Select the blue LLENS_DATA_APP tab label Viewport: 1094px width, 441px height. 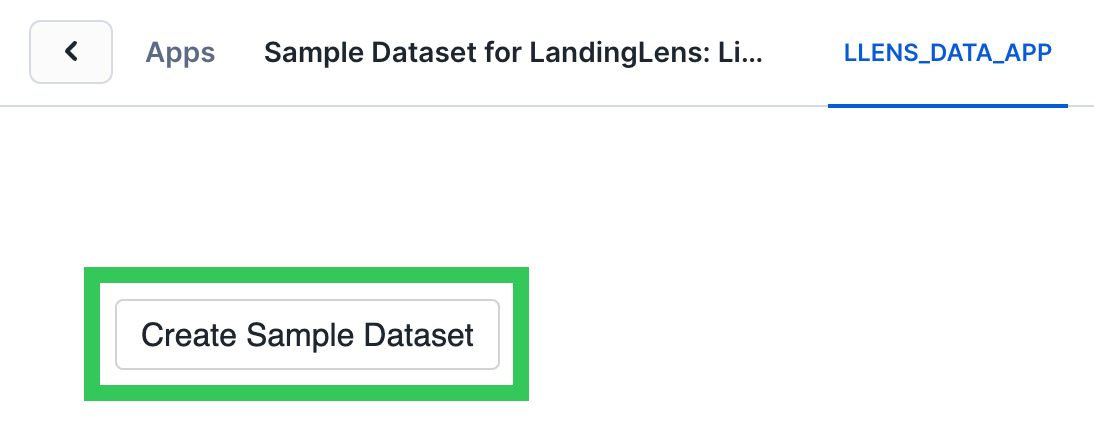pos(947,53)
